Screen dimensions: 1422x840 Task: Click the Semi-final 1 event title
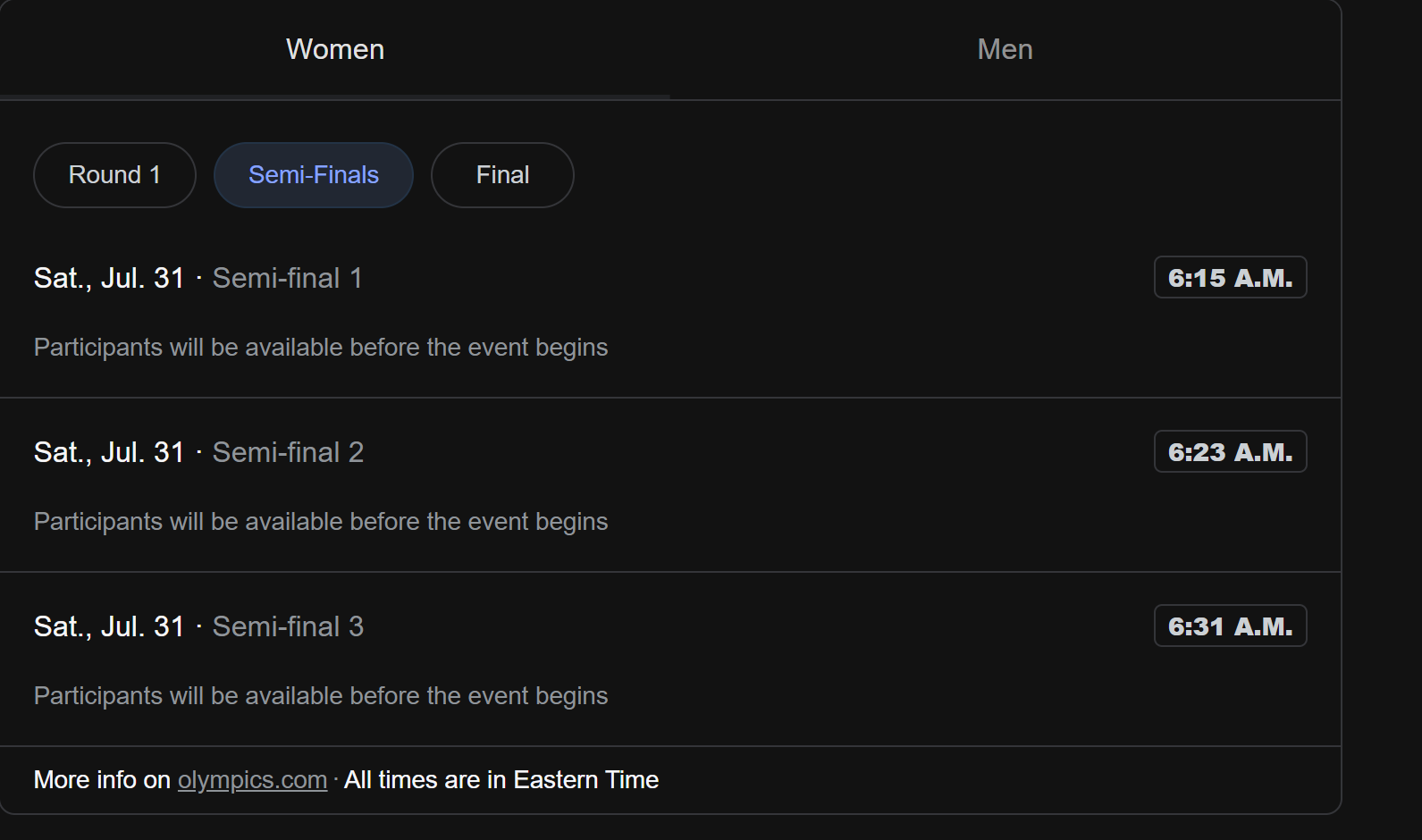click(287, 278)
